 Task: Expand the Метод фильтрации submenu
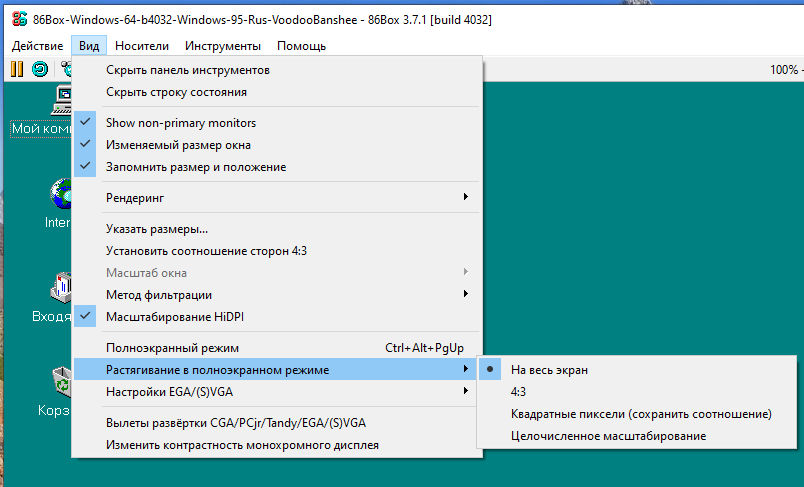(276, 295)
